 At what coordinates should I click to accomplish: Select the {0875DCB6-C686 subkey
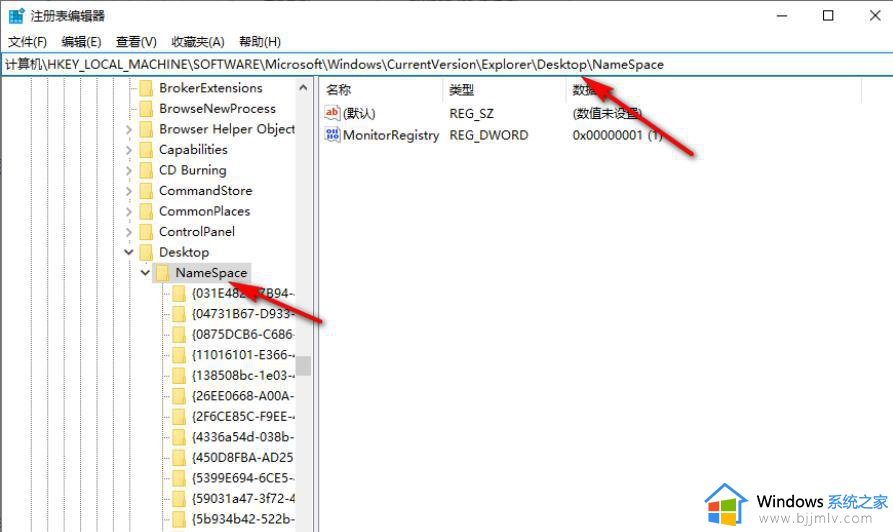(x=243, y=334)
